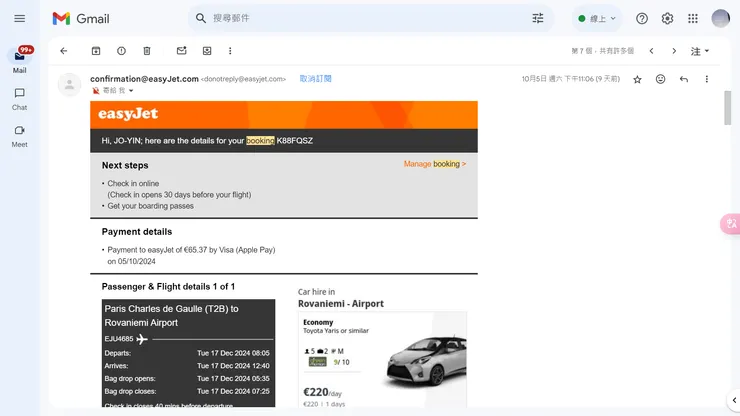
Task: Click the Gmail logo
Action: tap(81, 19)
